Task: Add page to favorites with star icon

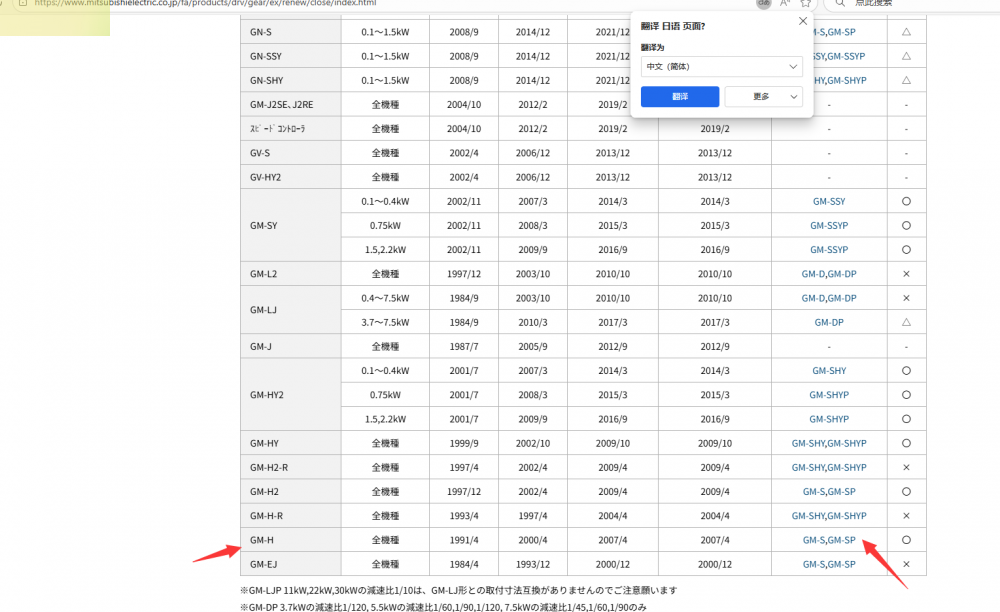Action: [805, 3]
